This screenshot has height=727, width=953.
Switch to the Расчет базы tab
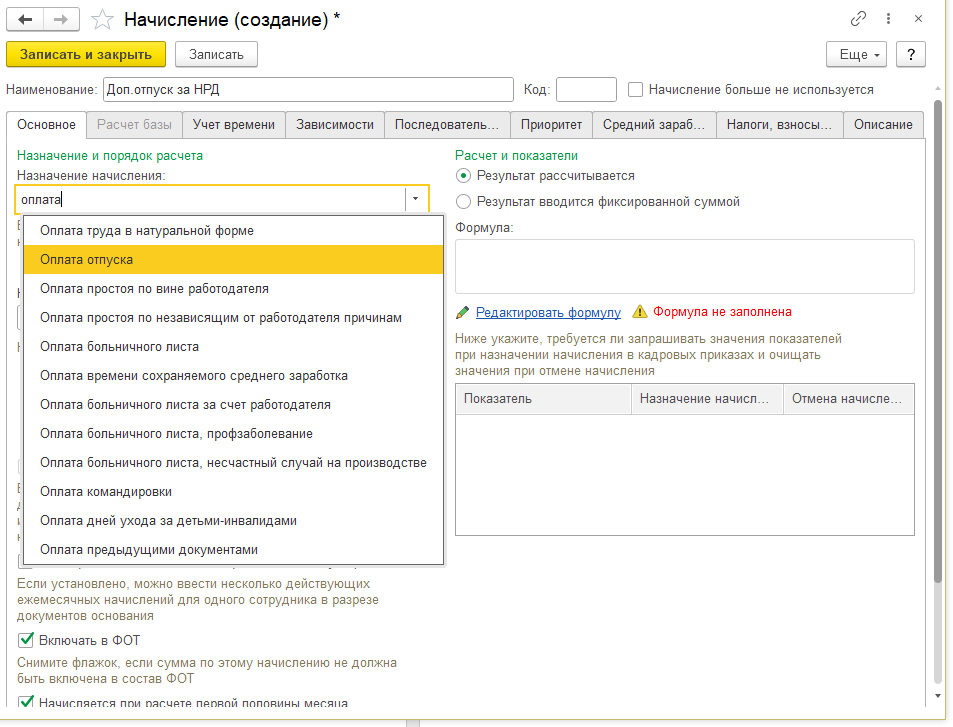point(134,125)
